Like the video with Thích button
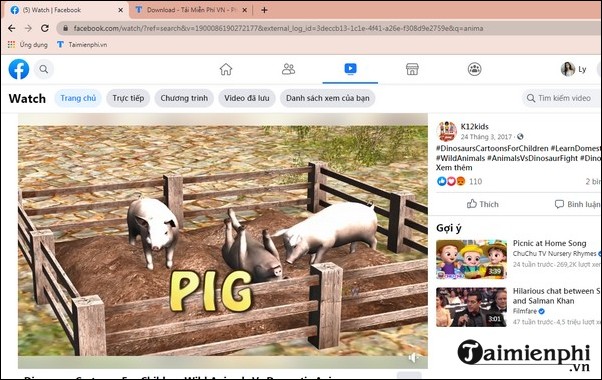The height and width of the screenshot is (380, 602). pos(483,204)
